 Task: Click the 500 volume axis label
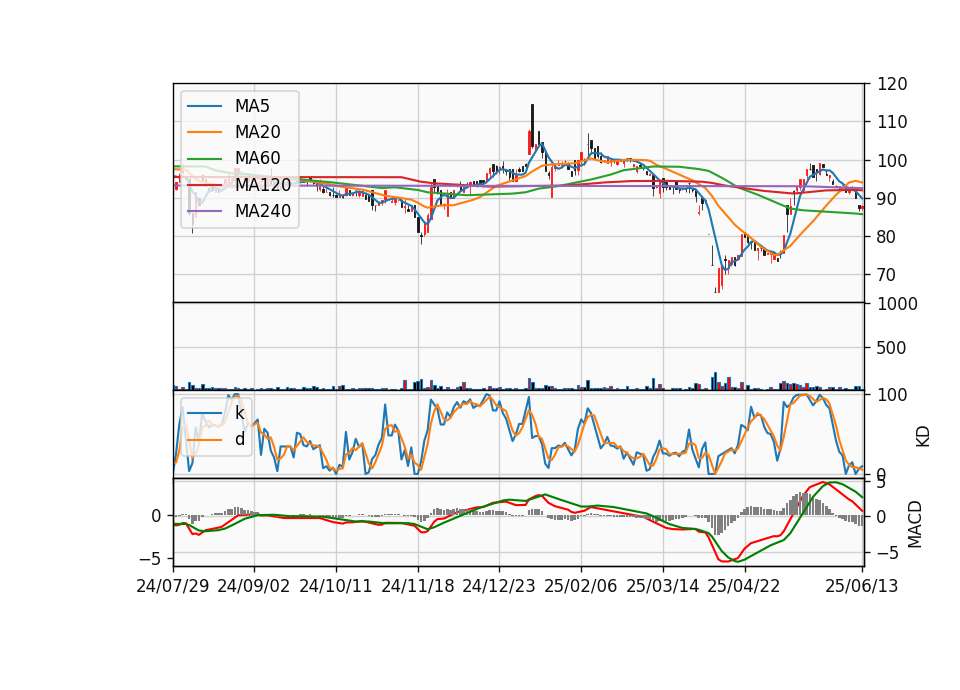click(892, 348)
